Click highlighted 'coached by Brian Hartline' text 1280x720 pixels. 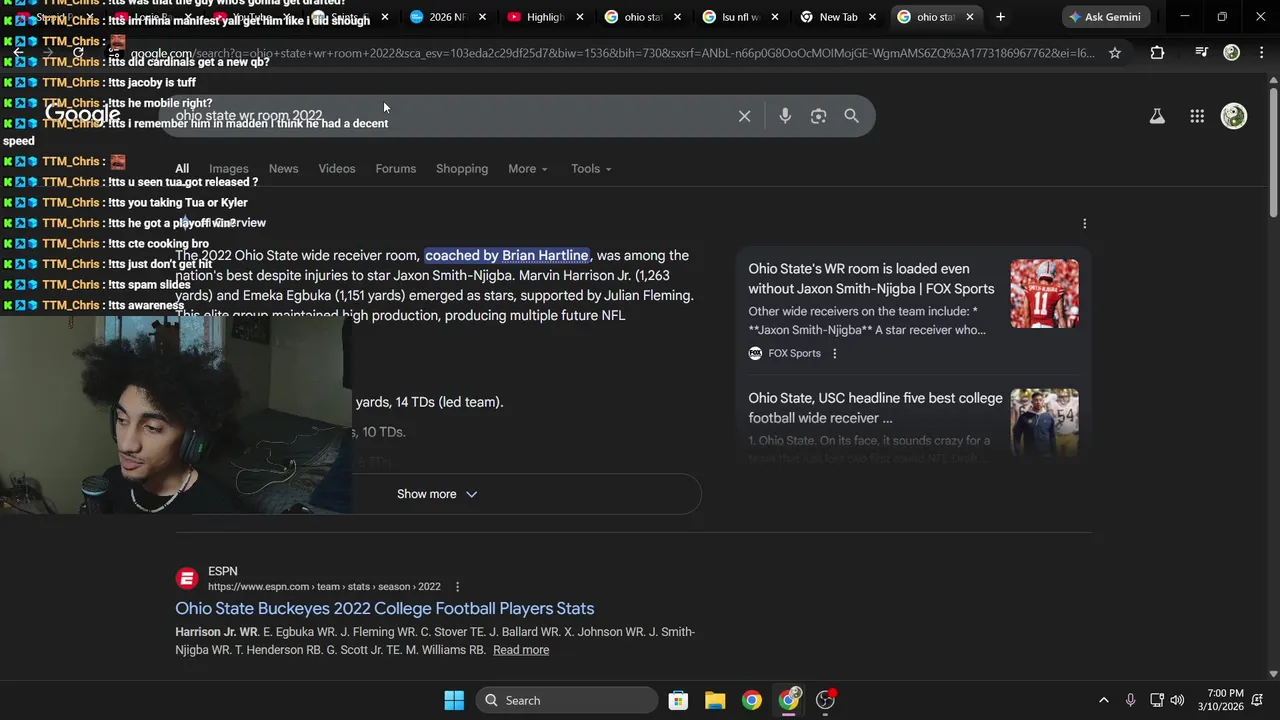tap(507, 255)
